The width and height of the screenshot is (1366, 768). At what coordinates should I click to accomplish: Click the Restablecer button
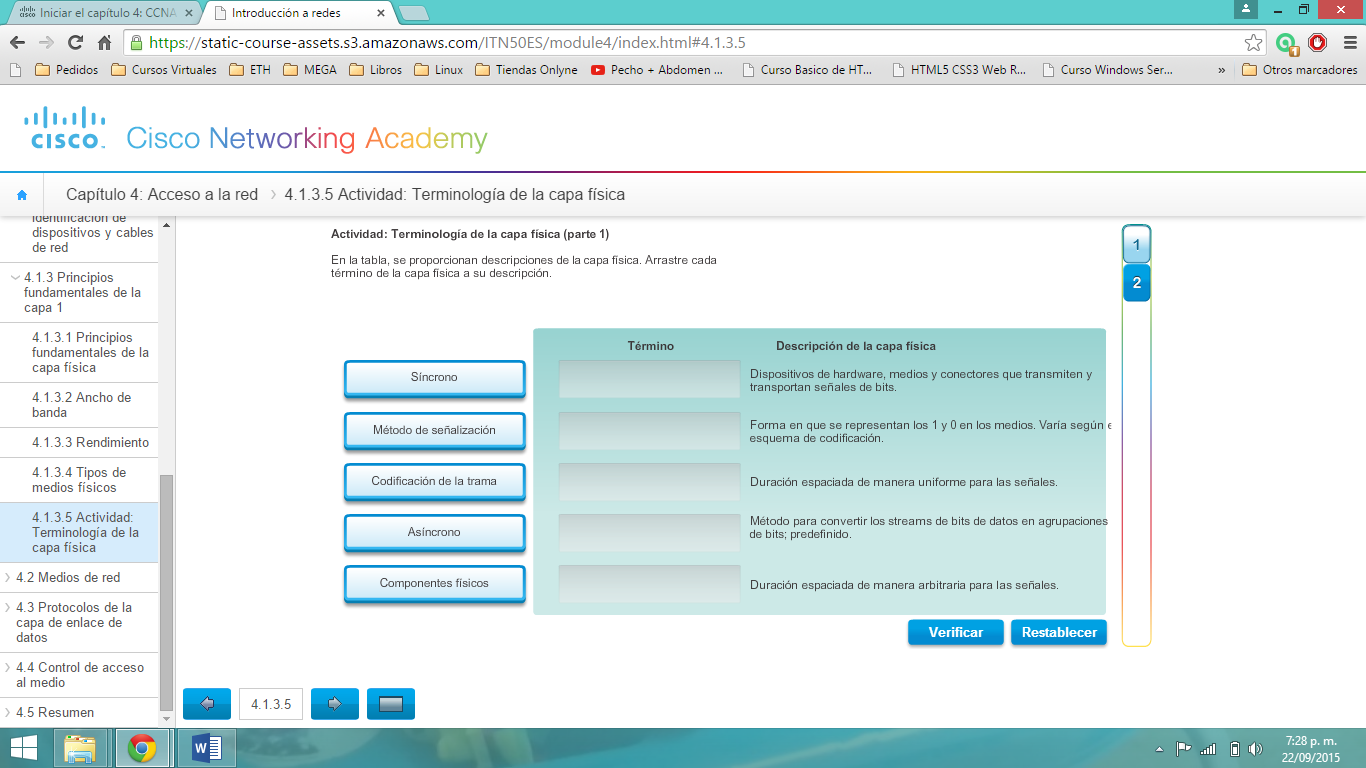tap(1058, 632)
